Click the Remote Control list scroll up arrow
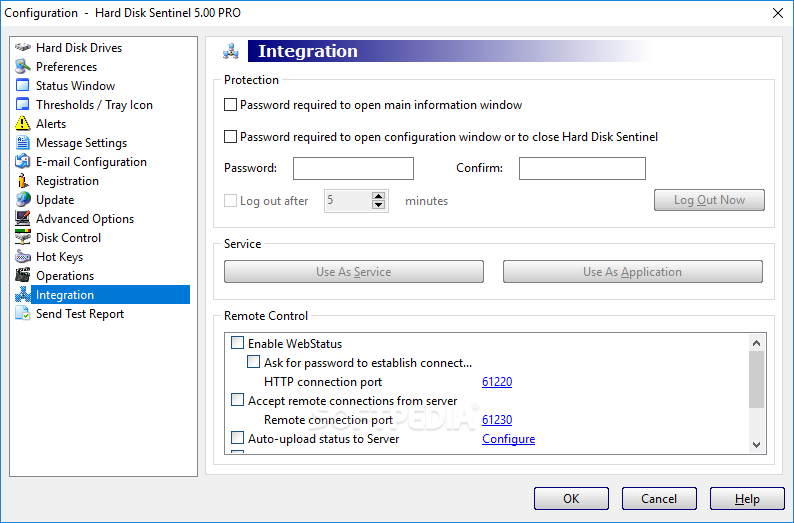Viewport: 794px width, 523px height. [x=757, y=343]
